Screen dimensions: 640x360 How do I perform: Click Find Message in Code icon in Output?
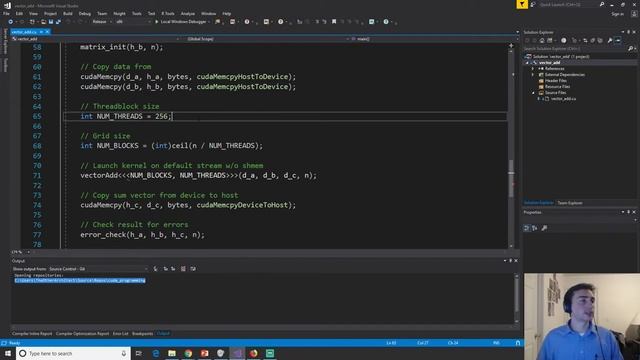(x=156, y=269)
